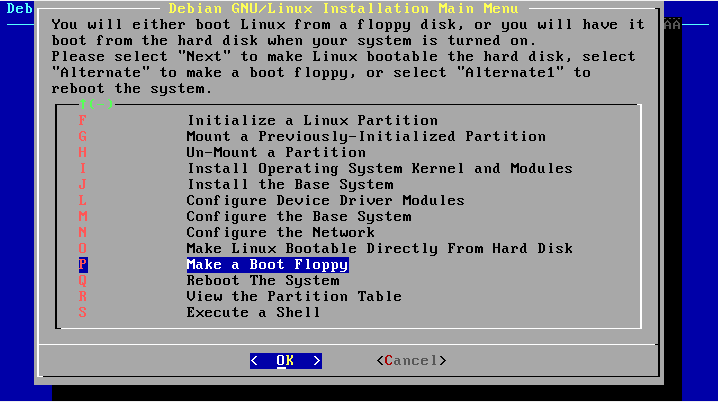This screenshot has width=718, height=402.
Task: Select "Mount a Previously-Initialized Partition" entry
Action: 366,136
